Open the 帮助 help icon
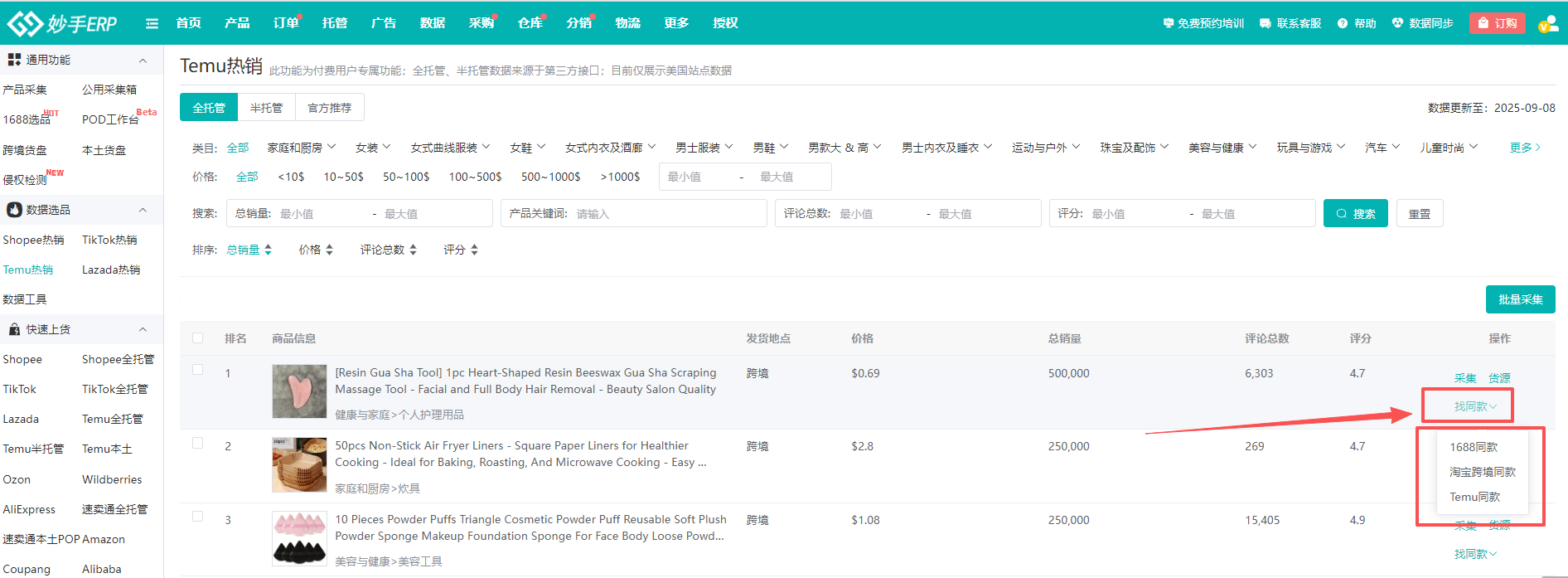Screen dimensions: 1568x578 1357,23
